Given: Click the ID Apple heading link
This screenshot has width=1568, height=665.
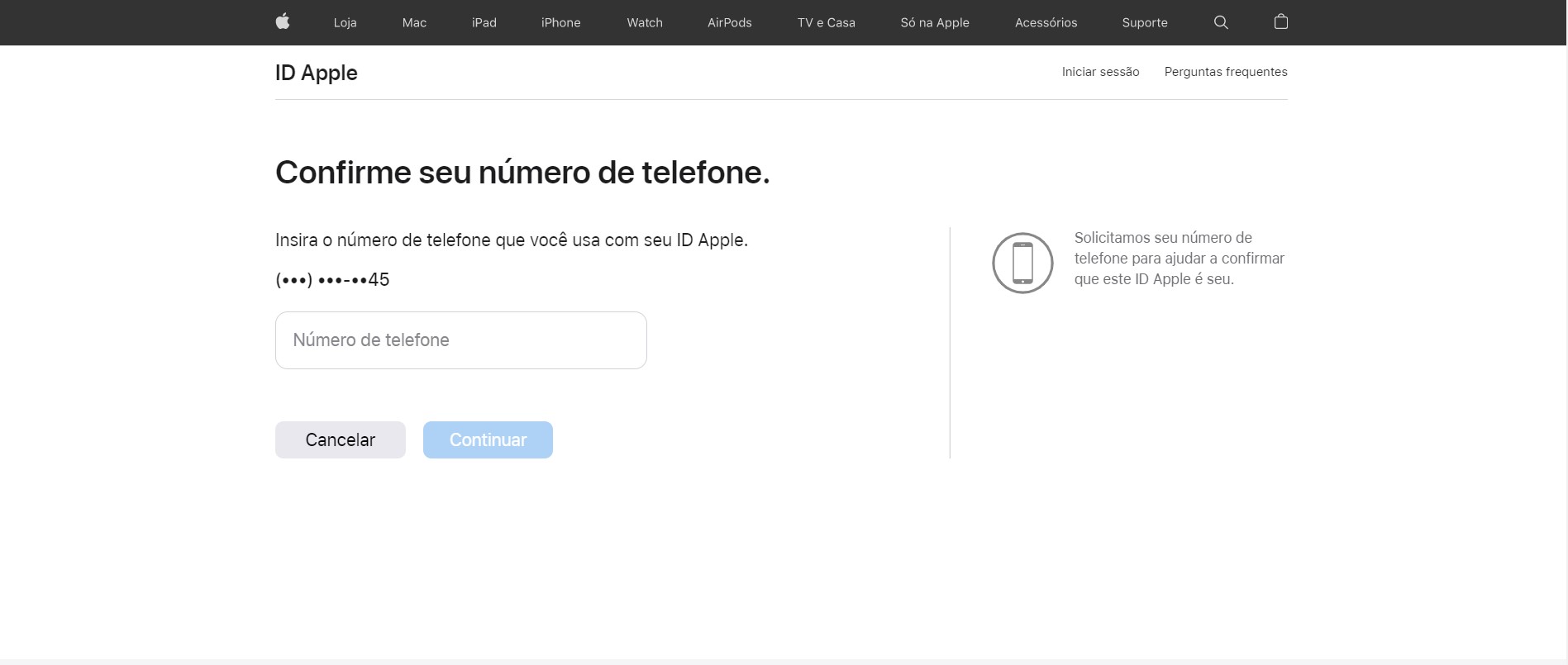Looking at the screenshot, I should point(317,73).
